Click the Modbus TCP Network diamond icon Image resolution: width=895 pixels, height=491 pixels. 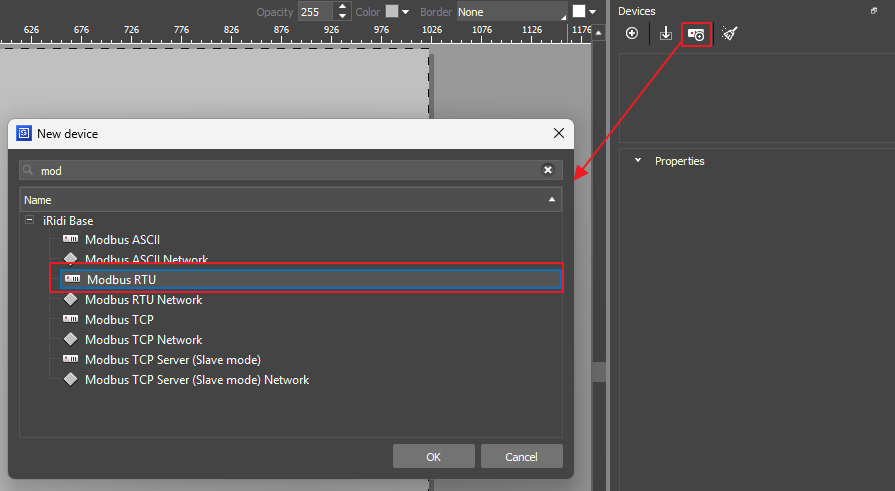coord(70,340)
